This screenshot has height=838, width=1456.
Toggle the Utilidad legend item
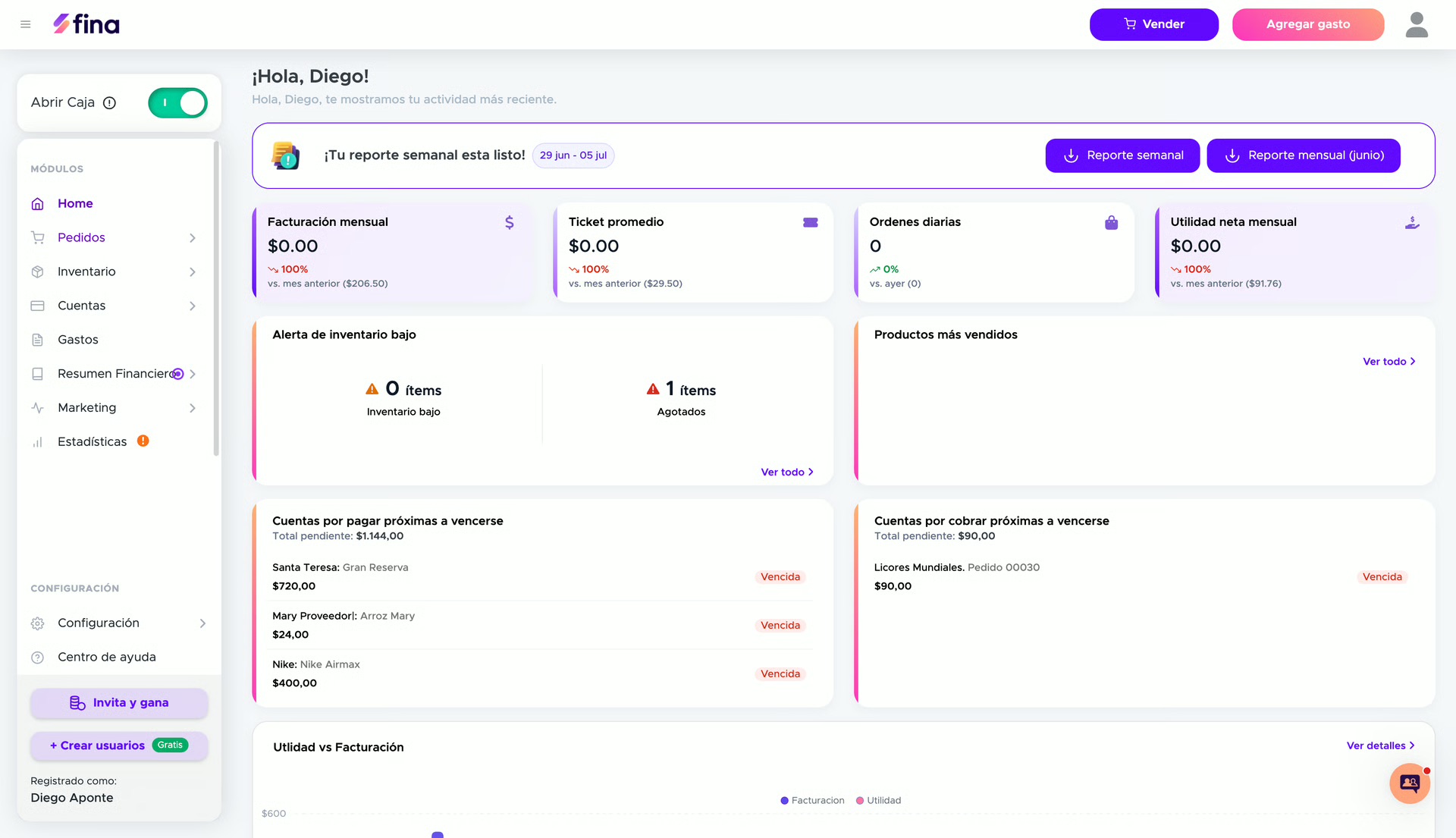pyautogui.click(x=878, y=801)
